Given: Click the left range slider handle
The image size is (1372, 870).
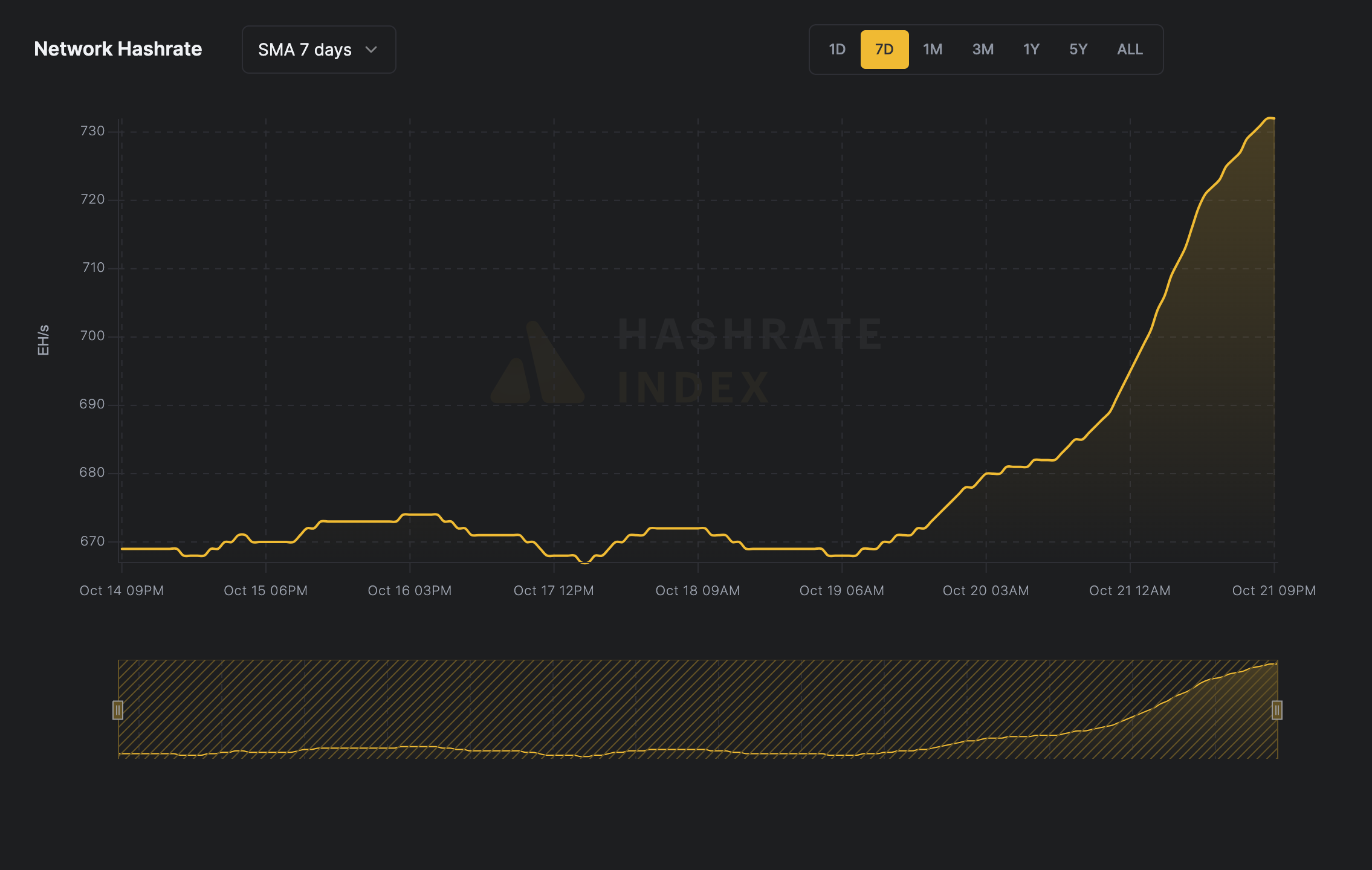Looking at the screenshot, I should 118,711.
